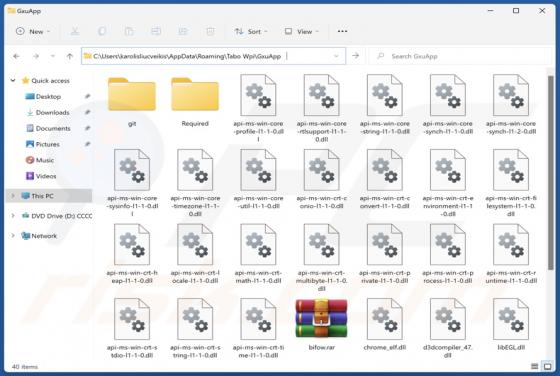Expand the DVD Drive tree node
The width and height of the screenshot is (560, 376).
point(13,216)
